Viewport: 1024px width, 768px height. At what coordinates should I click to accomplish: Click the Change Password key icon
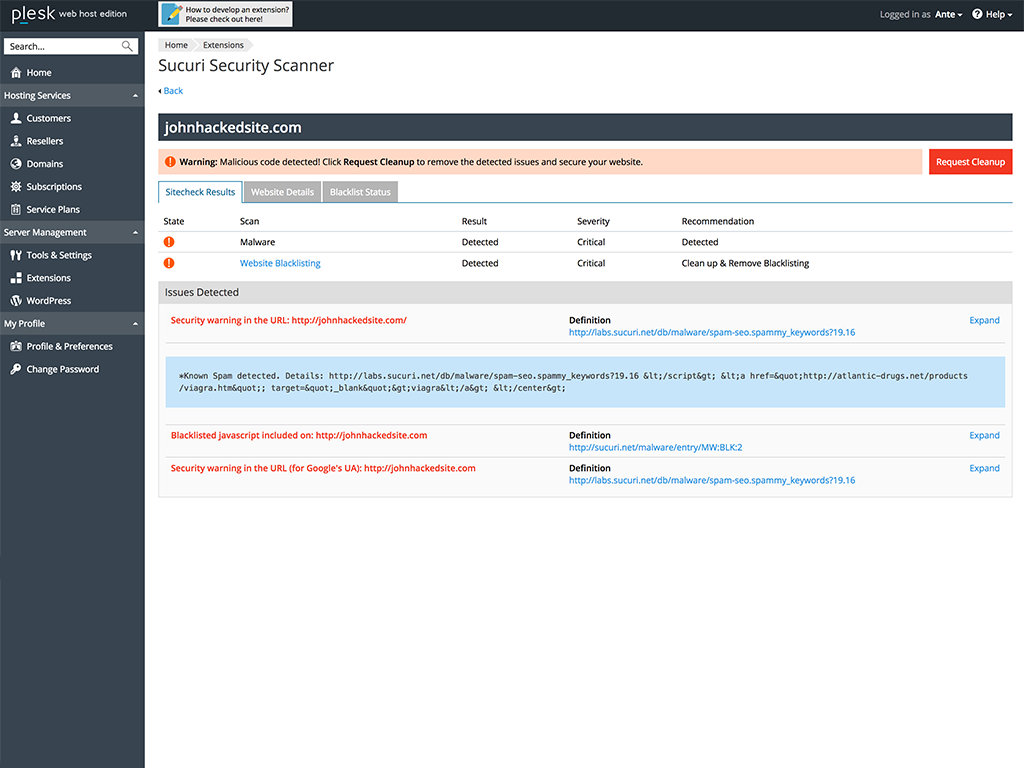point(16,370)
